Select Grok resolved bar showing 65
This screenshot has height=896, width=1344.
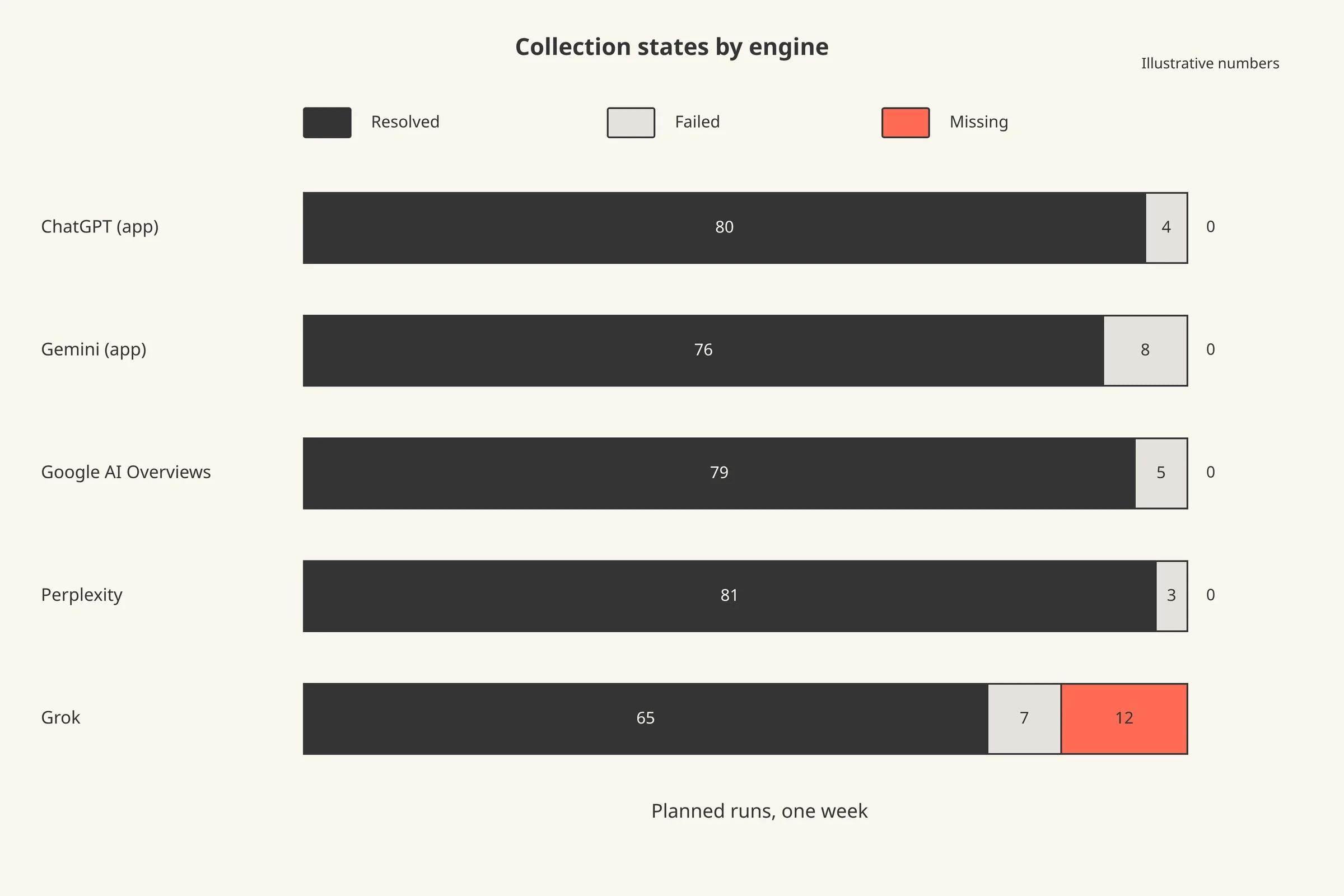click(x=645, y=719)
